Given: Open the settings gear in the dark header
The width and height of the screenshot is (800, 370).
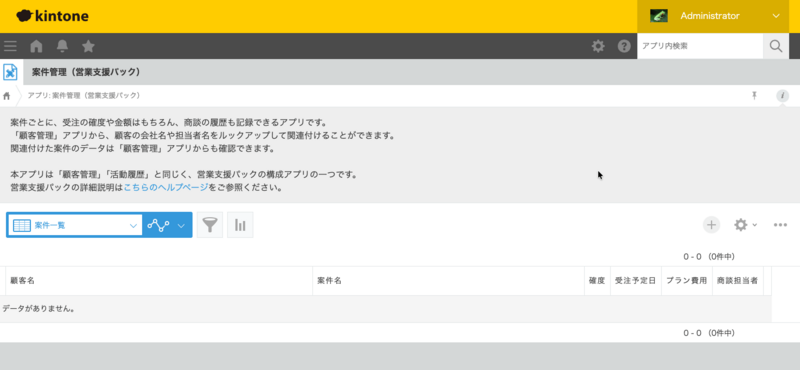Looking at the screenshot, I should 598,46.
